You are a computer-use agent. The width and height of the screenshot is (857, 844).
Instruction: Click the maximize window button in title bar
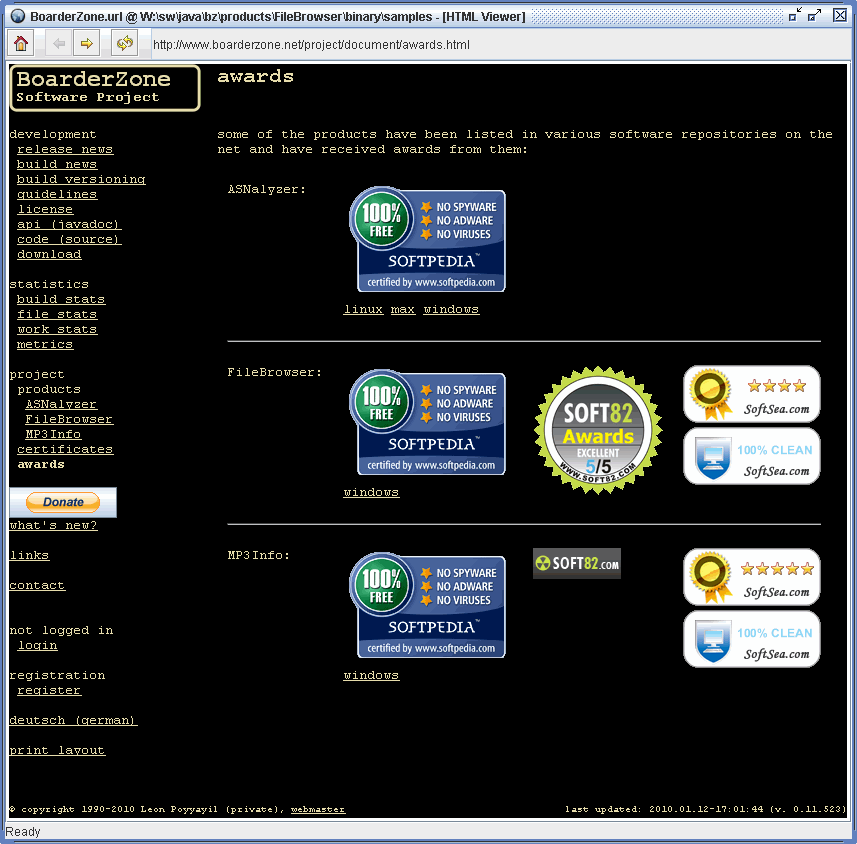(814, 15)
